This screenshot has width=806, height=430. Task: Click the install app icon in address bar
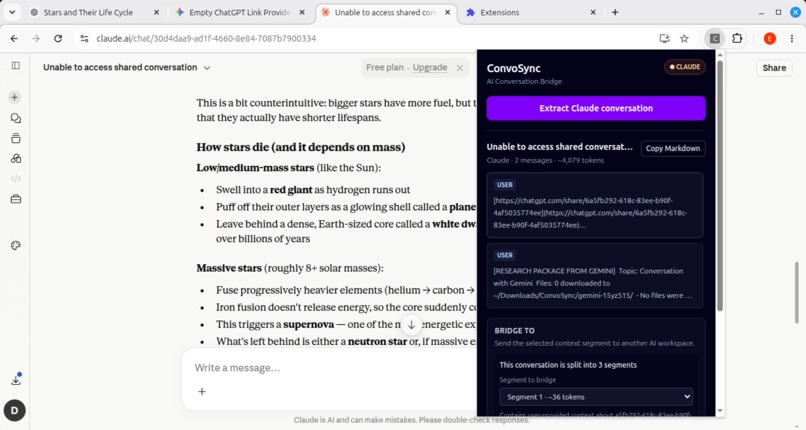pos(664,39)
